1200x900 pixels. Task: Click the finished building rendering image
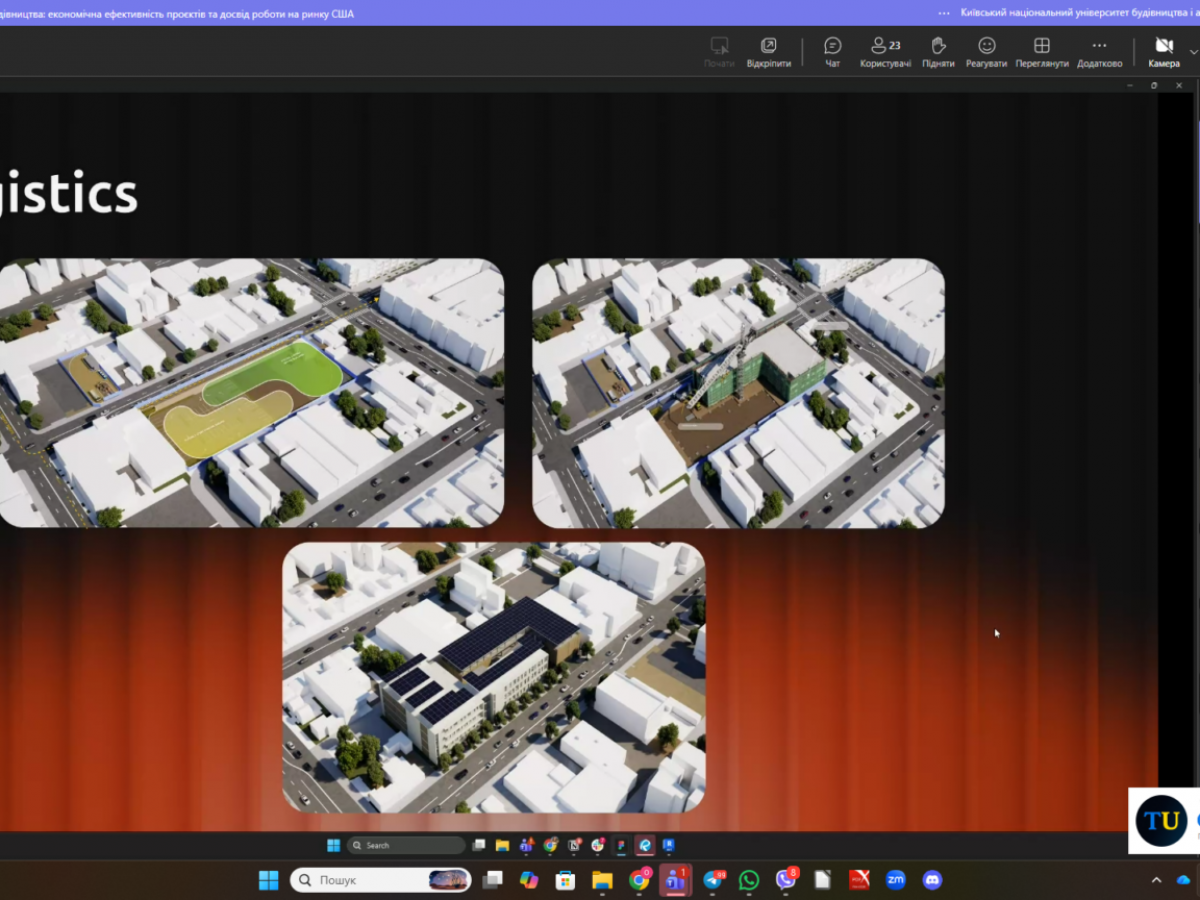click(494, 677)
